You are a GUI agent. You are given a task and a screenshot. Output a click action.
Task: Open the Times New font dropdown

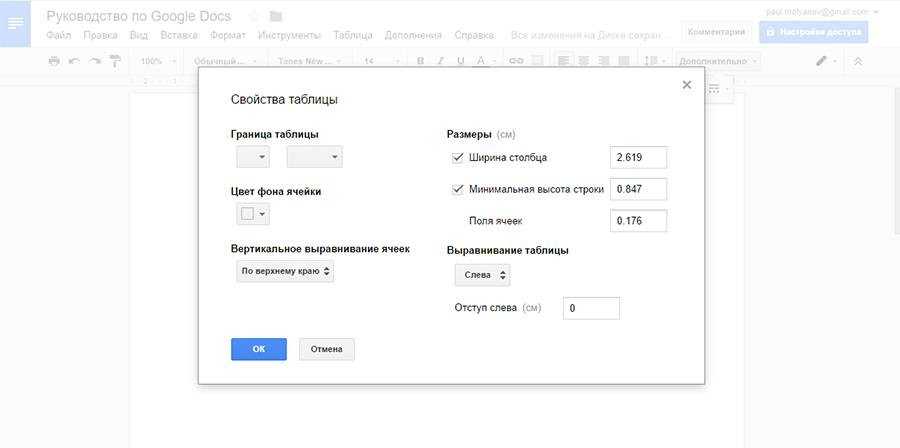click(309, 61)
